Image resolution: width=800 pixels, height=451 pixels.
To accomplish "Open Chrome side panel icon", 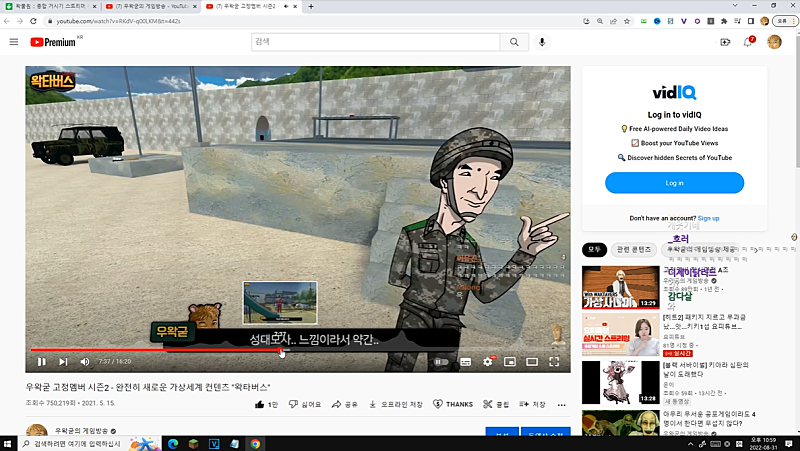I will tap(751, 21).
